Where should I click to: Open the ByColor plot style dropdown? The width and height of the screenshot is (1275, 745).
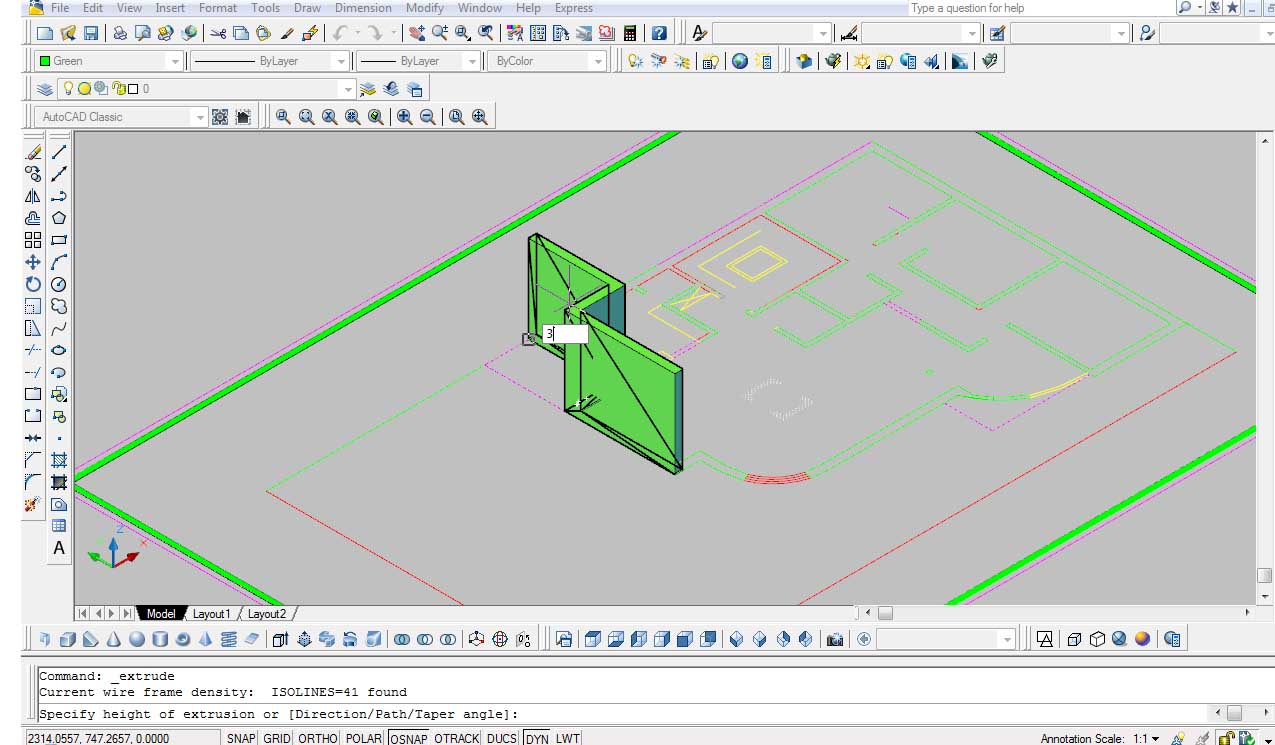(598, 61)
